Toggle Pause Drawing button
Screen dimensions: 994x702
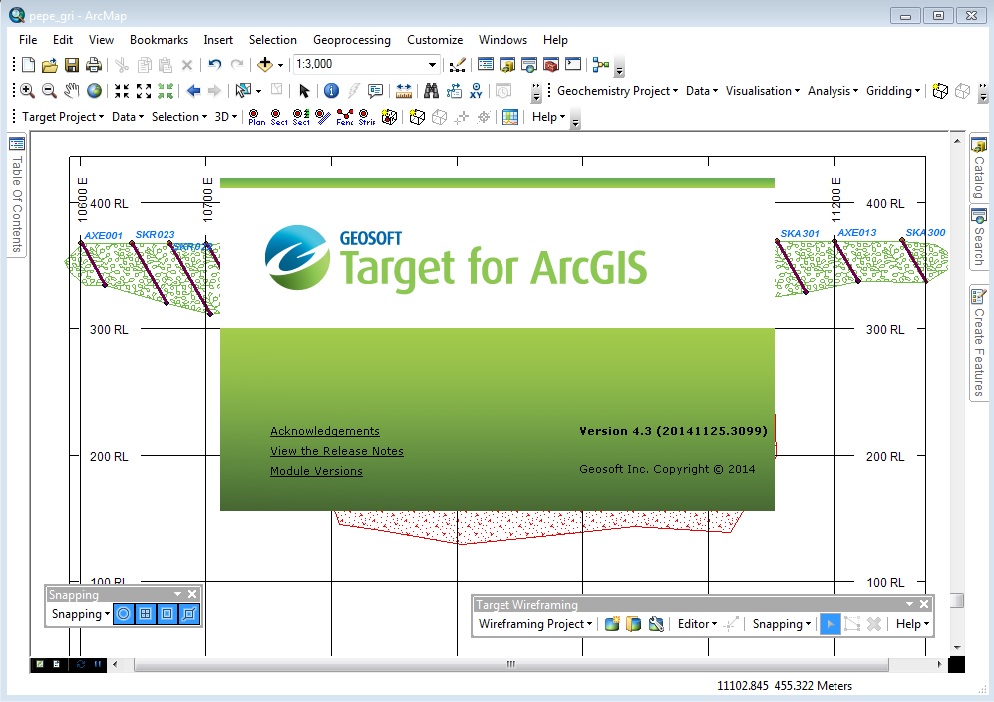point(98,664)
